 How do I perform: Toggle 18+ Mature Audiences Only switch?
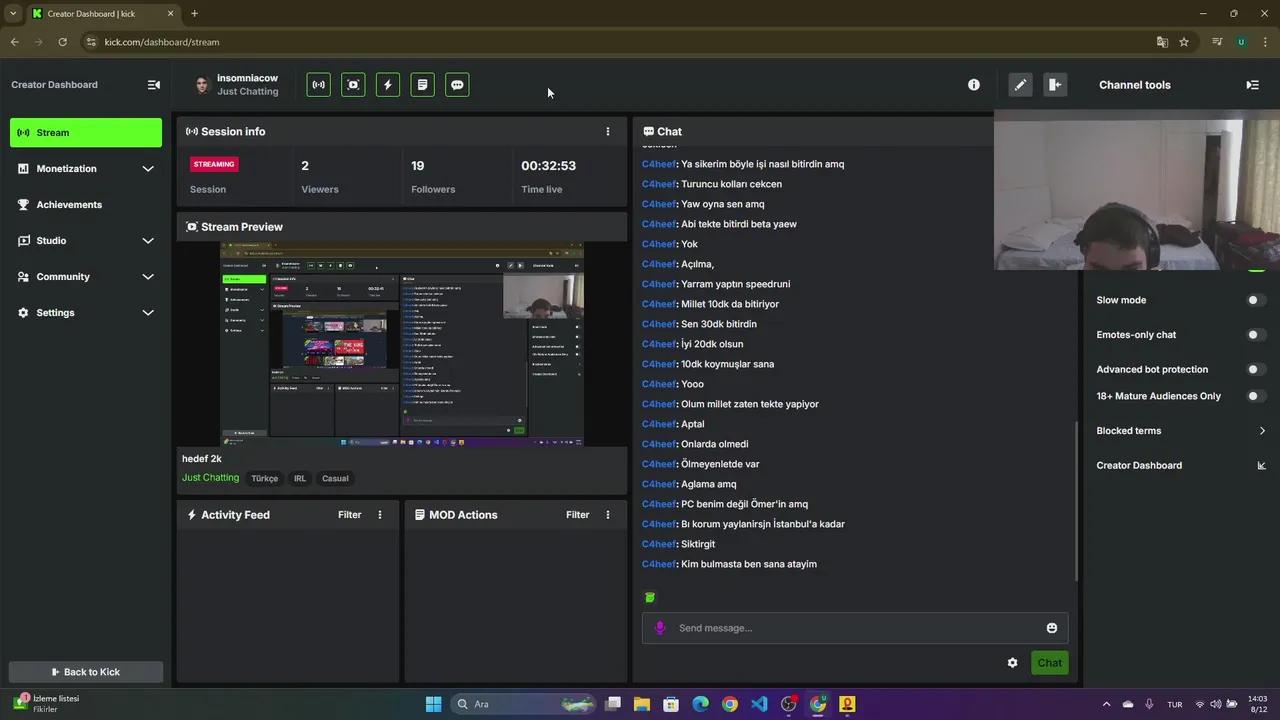point(1256,396)
